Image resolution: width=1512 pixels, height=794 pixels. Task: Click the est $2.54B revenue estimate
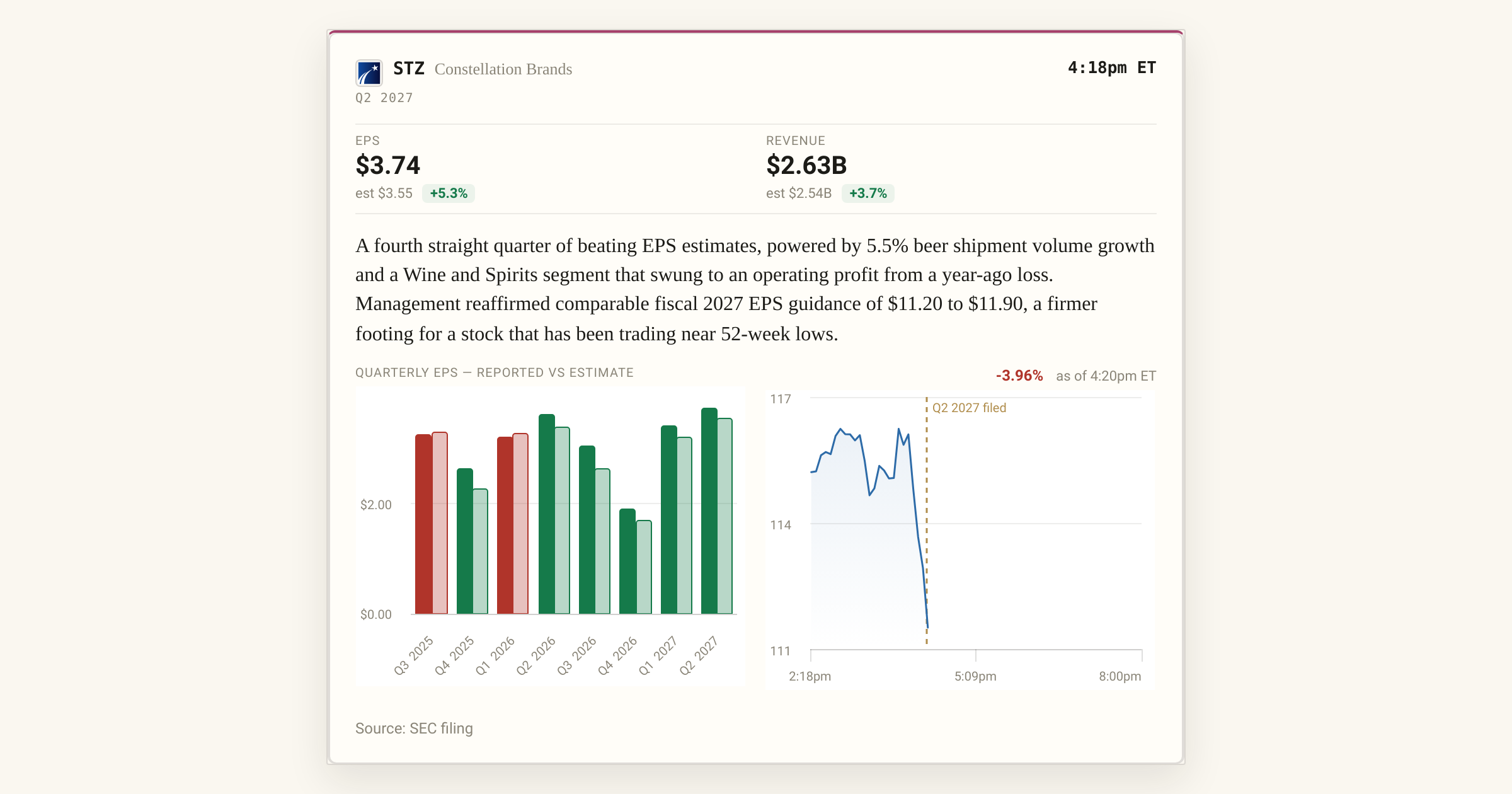[799, 193]
